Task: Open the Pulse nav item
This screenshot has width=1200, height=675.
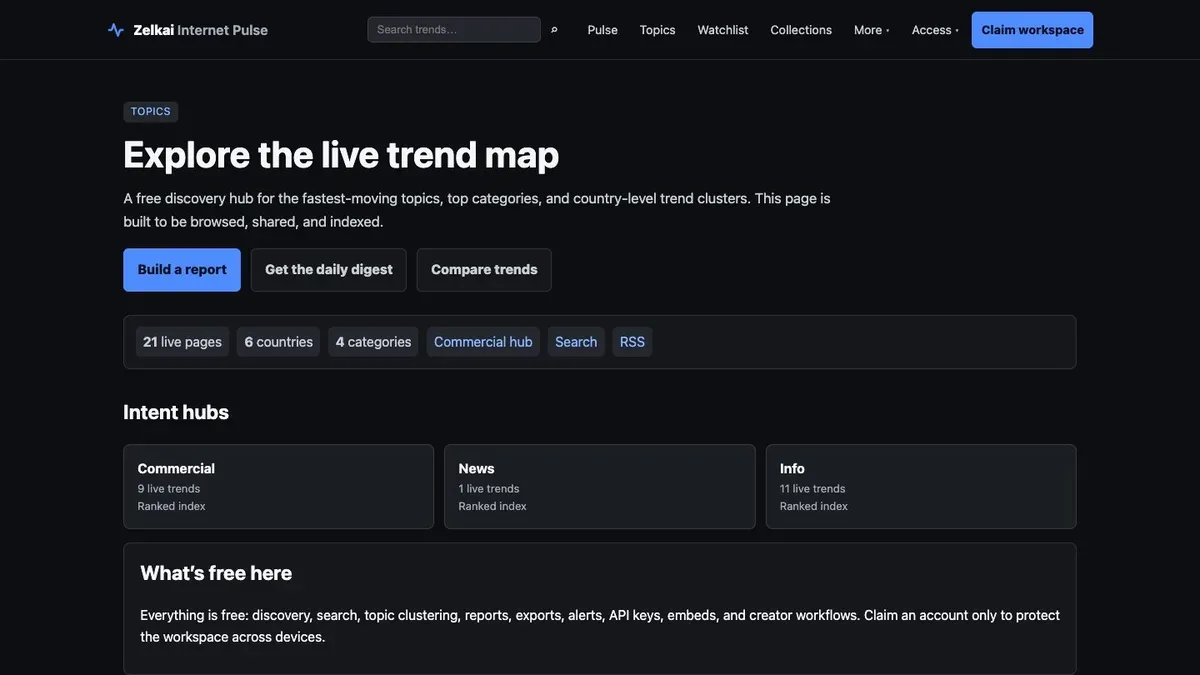Action: click(602, 30)
